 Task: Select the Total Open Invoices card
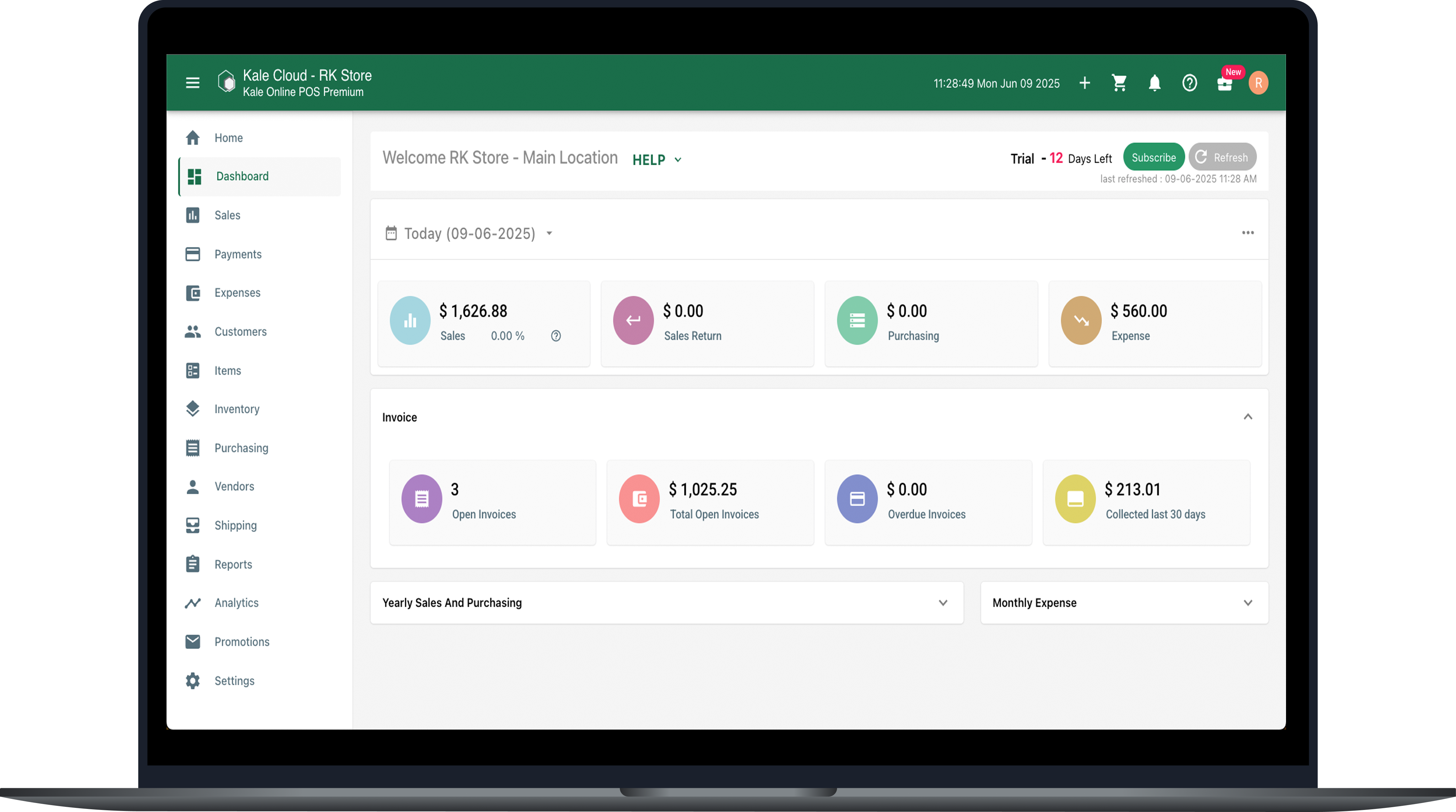pyautogui.click(x=710, y=502)
